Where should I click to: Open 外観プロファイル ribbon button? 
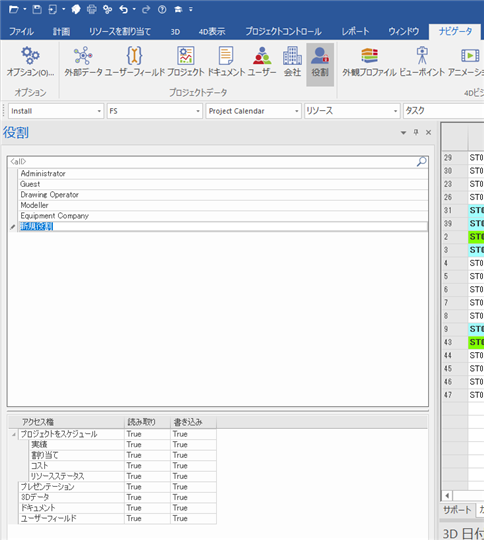pyautogui.click(x=369, y=62)
